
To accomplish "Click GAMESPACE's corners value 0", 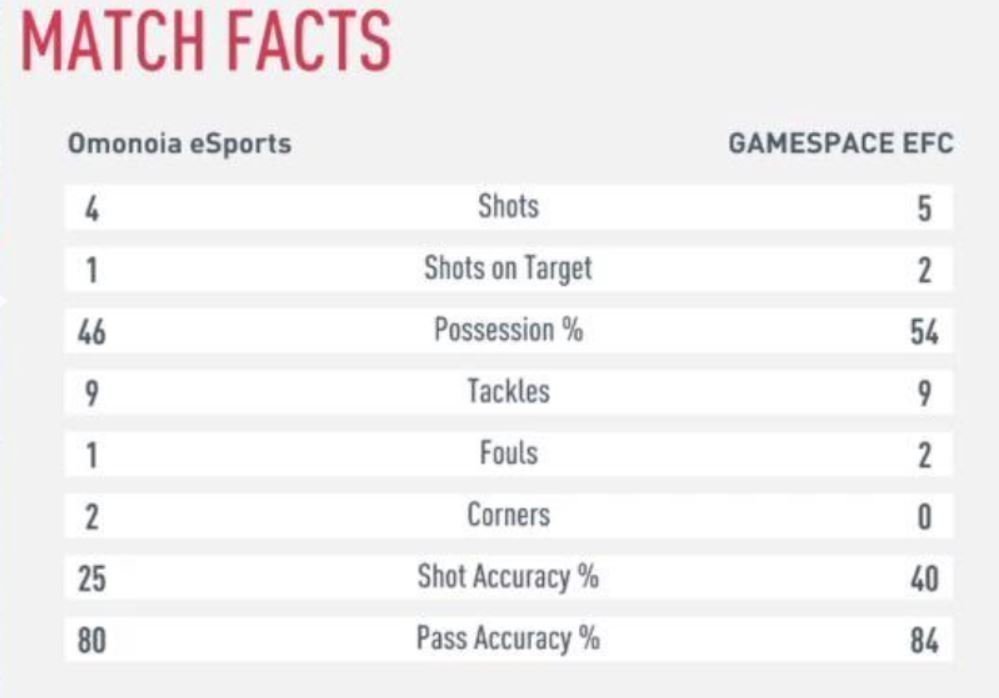I will (x=924, y=516).
